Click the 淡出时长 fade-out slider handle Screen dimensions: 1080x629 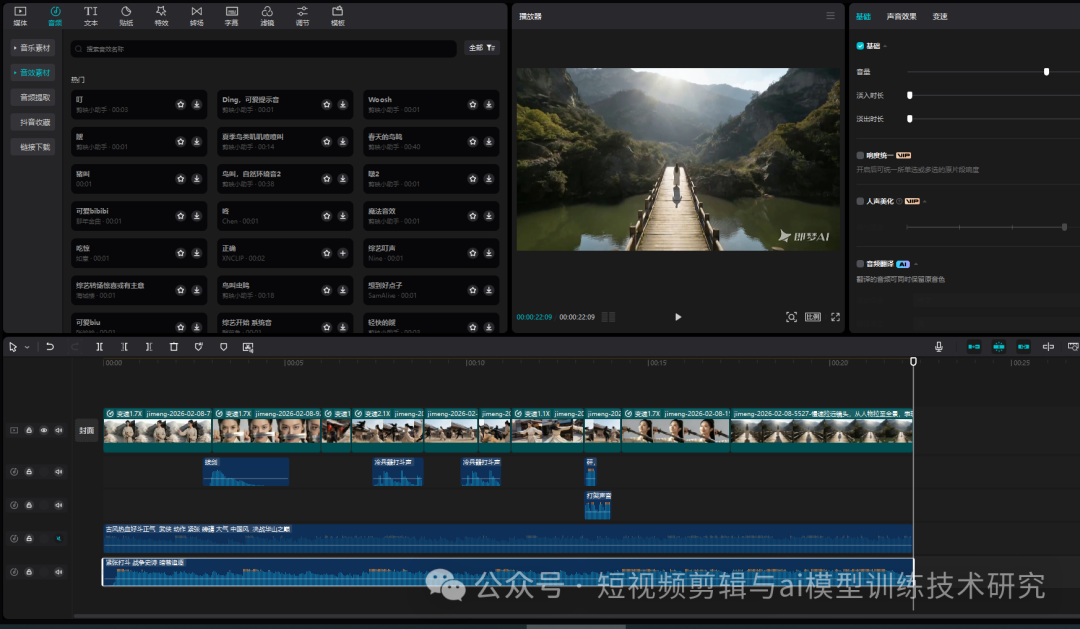909,119
